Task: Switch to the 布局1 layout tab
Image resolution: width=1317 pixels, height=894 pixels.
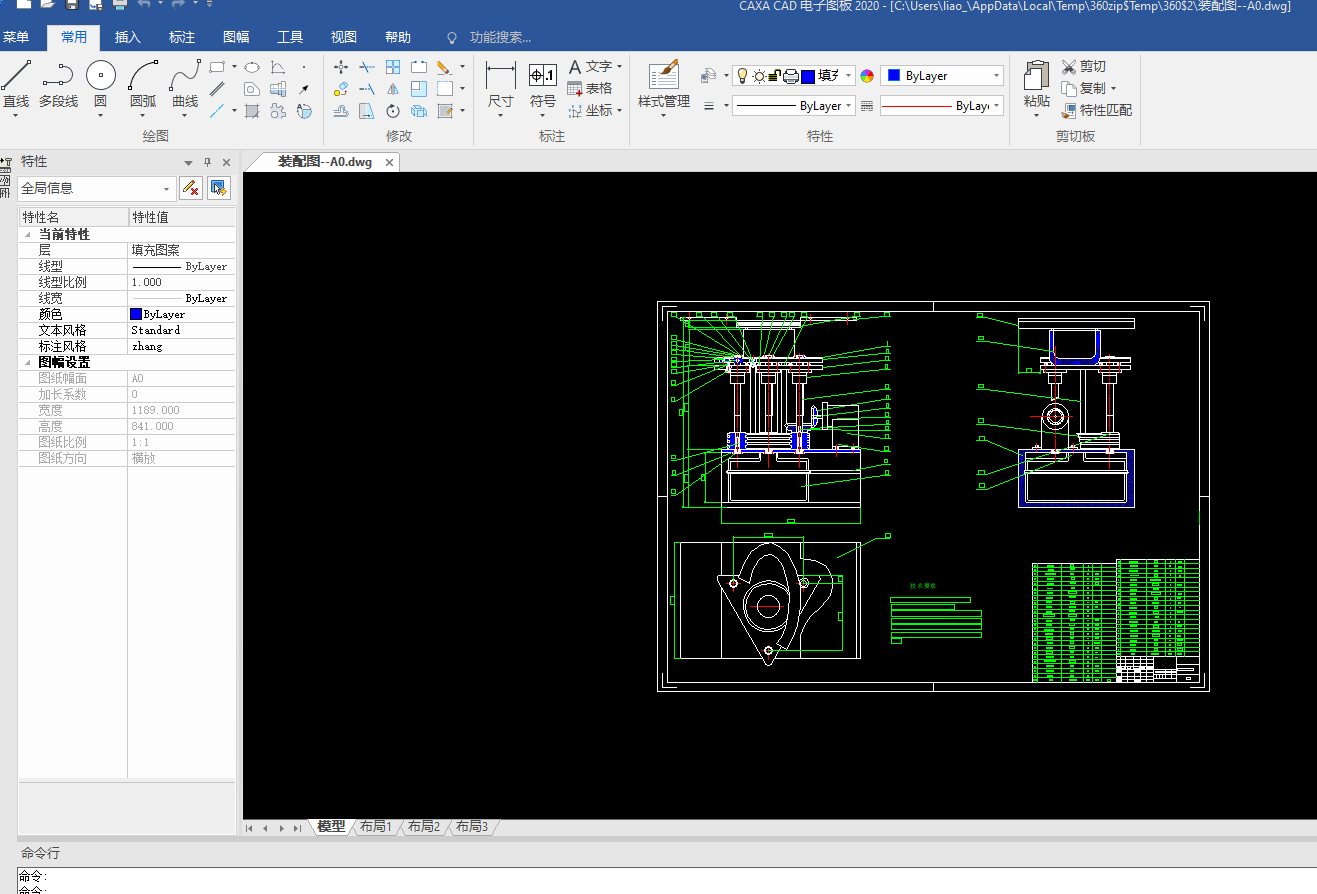Action: [376, 827]
